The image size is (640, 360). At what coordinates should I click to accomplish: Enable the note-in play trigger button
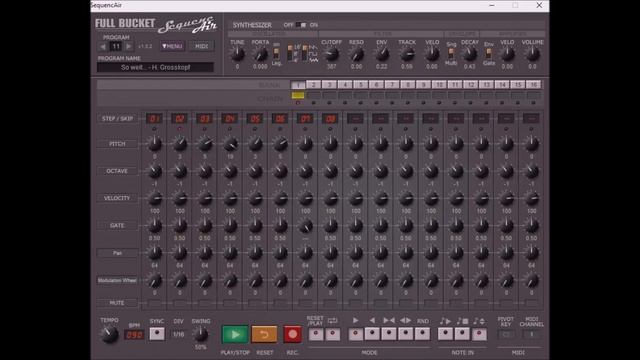(445, 334)
